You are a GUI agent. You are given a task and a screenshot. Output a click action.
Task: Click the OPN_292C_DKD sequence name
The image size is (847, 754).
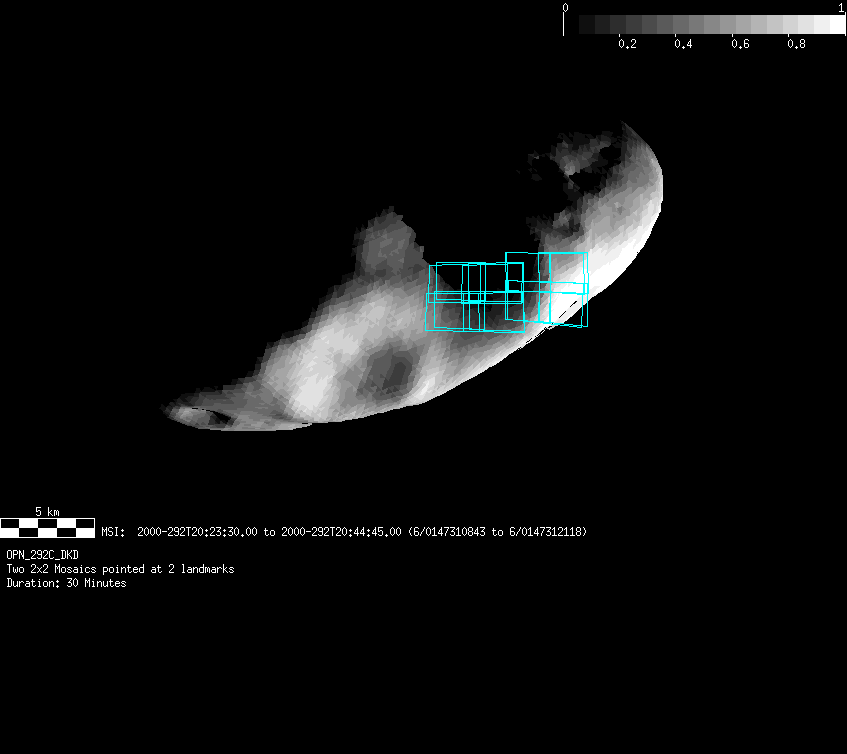click(x=43, y=554)
